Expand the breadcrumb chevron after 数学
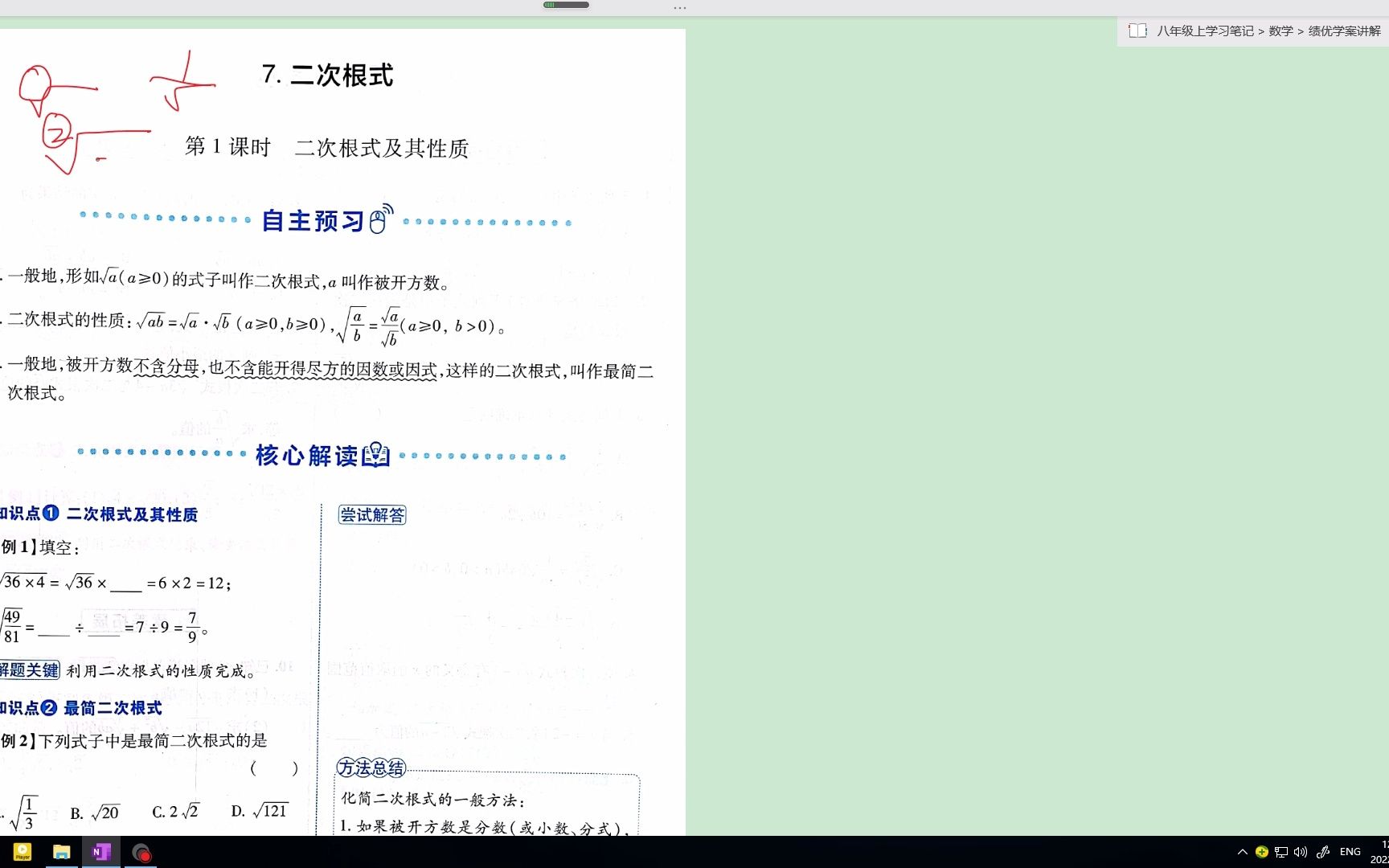This screenshot has height=868, width=1389. [x=1301, y=32]
